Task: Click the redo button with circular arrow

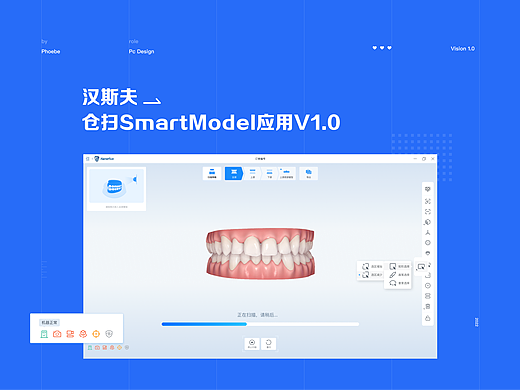Action: tap(268, 343)
